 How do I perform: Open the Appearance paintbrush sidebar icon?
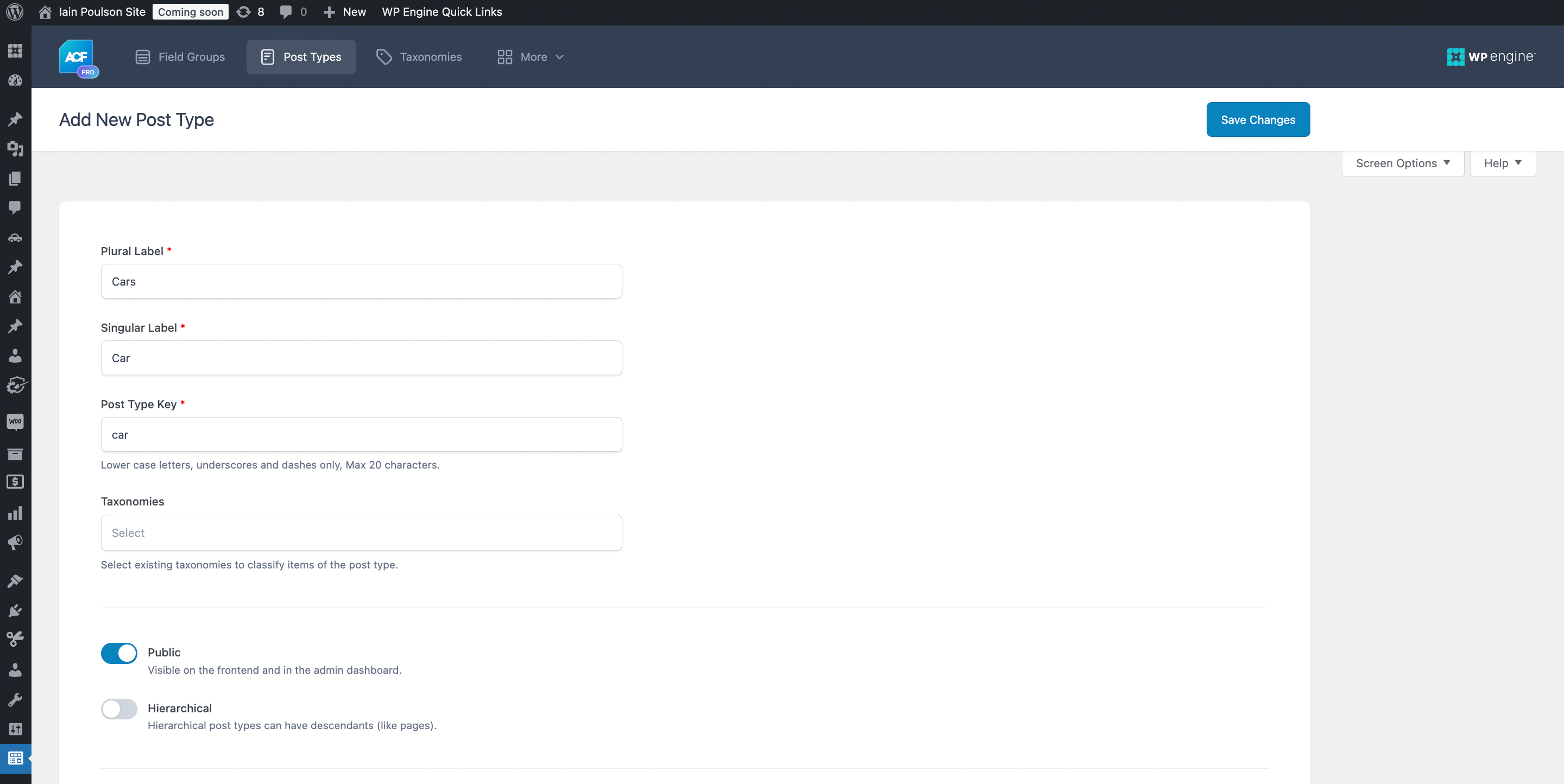[x=15, y=581]
